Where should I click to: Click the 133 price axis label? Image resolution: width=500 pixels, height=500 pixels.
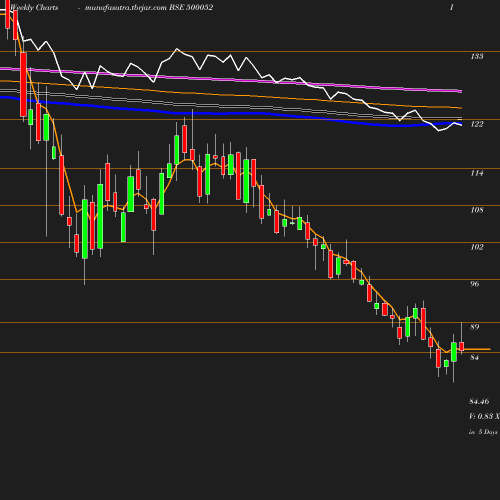477,56
